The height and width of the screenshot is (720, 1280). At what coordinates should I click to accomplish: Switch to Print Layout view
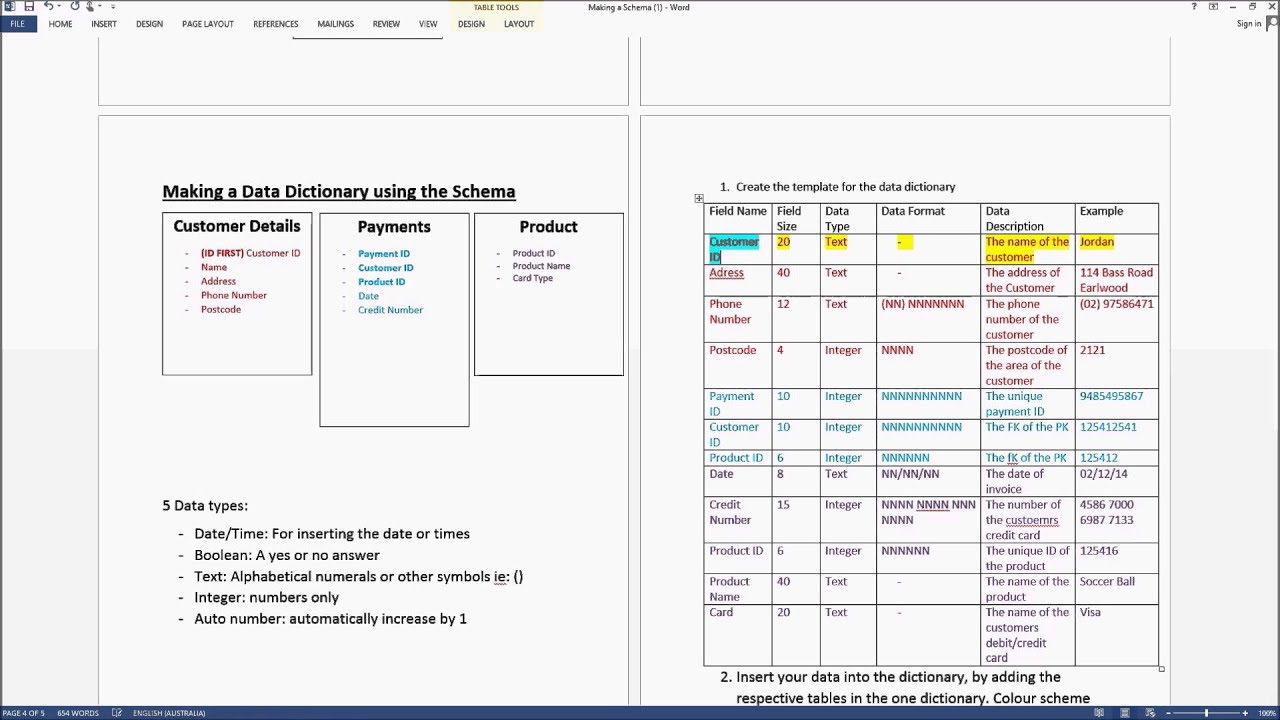coord(1125,713)
